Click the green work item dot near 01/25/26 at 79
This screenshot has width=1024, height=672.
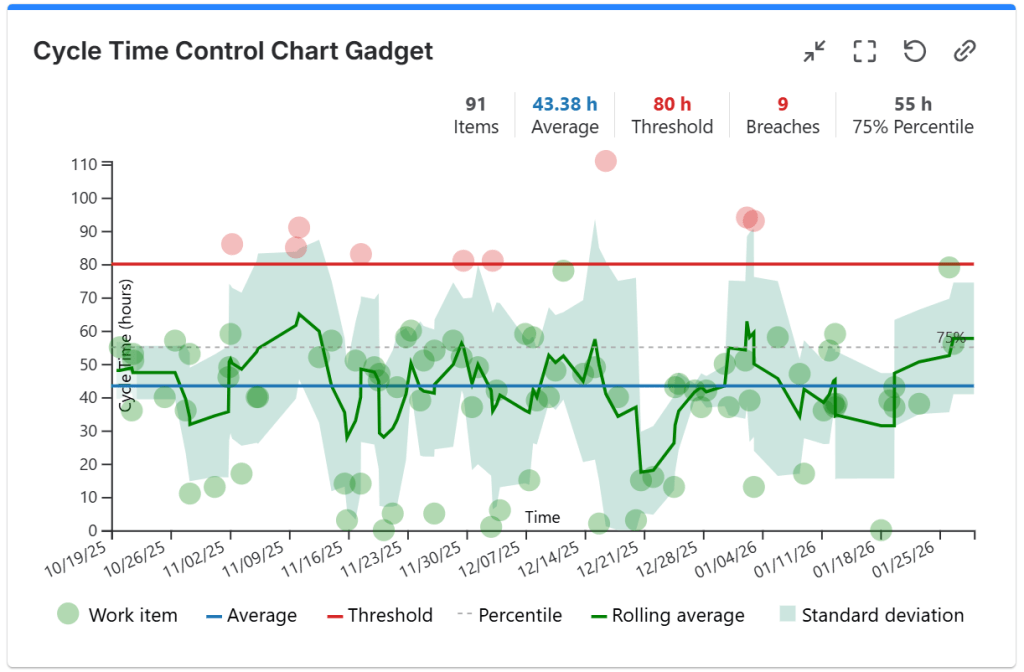949,267
